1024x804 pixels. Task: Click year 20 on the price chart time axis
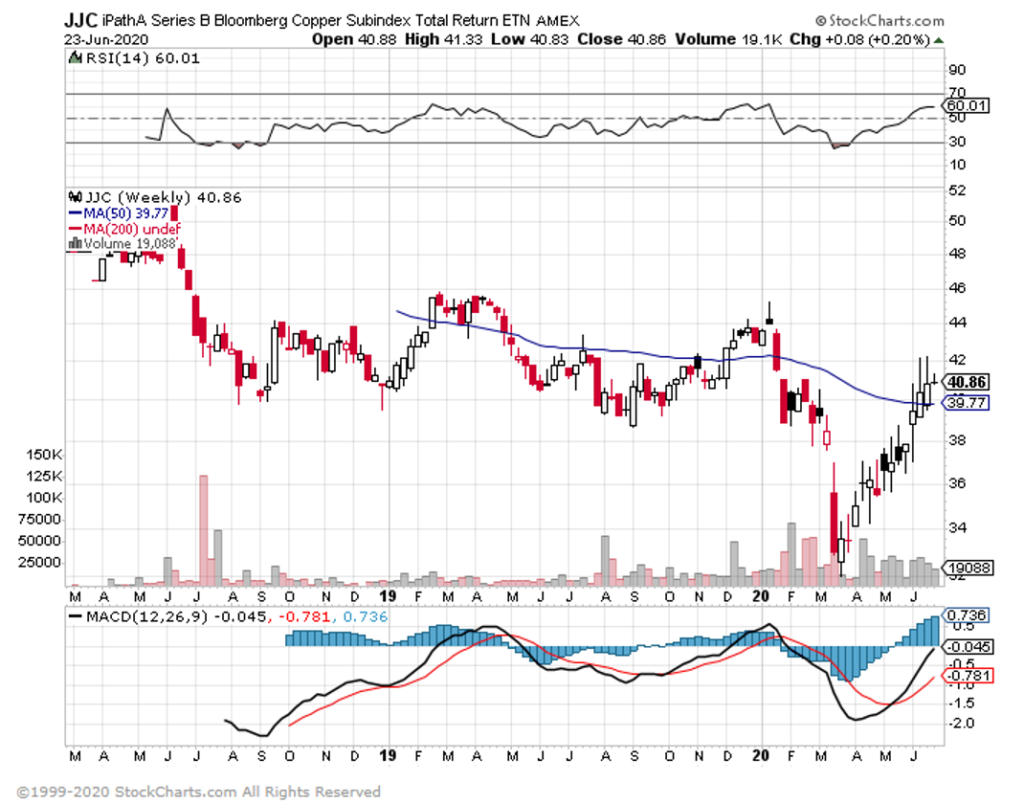click(x=760, y=596)
